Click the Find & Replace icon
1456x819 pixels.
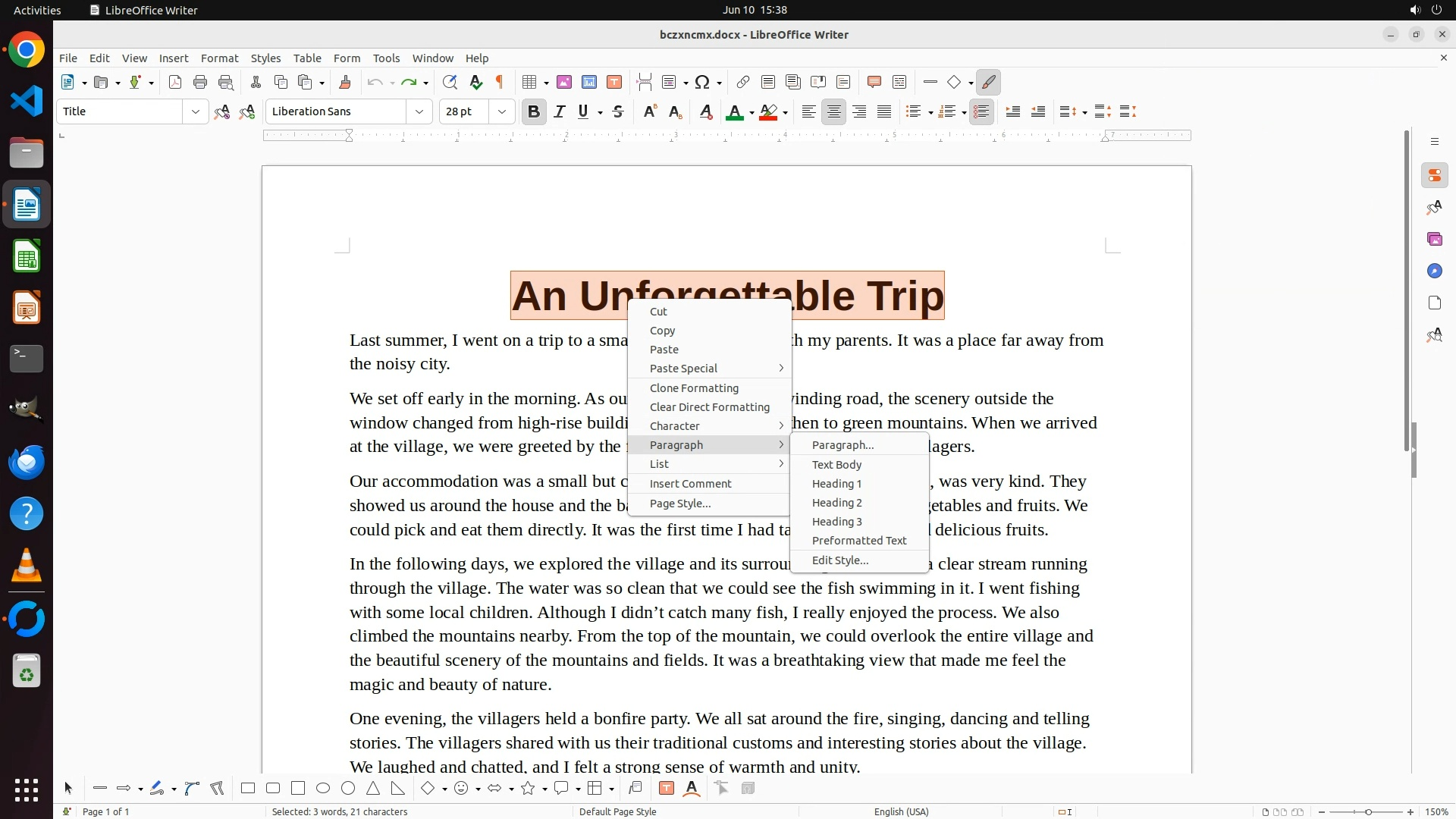450,82
